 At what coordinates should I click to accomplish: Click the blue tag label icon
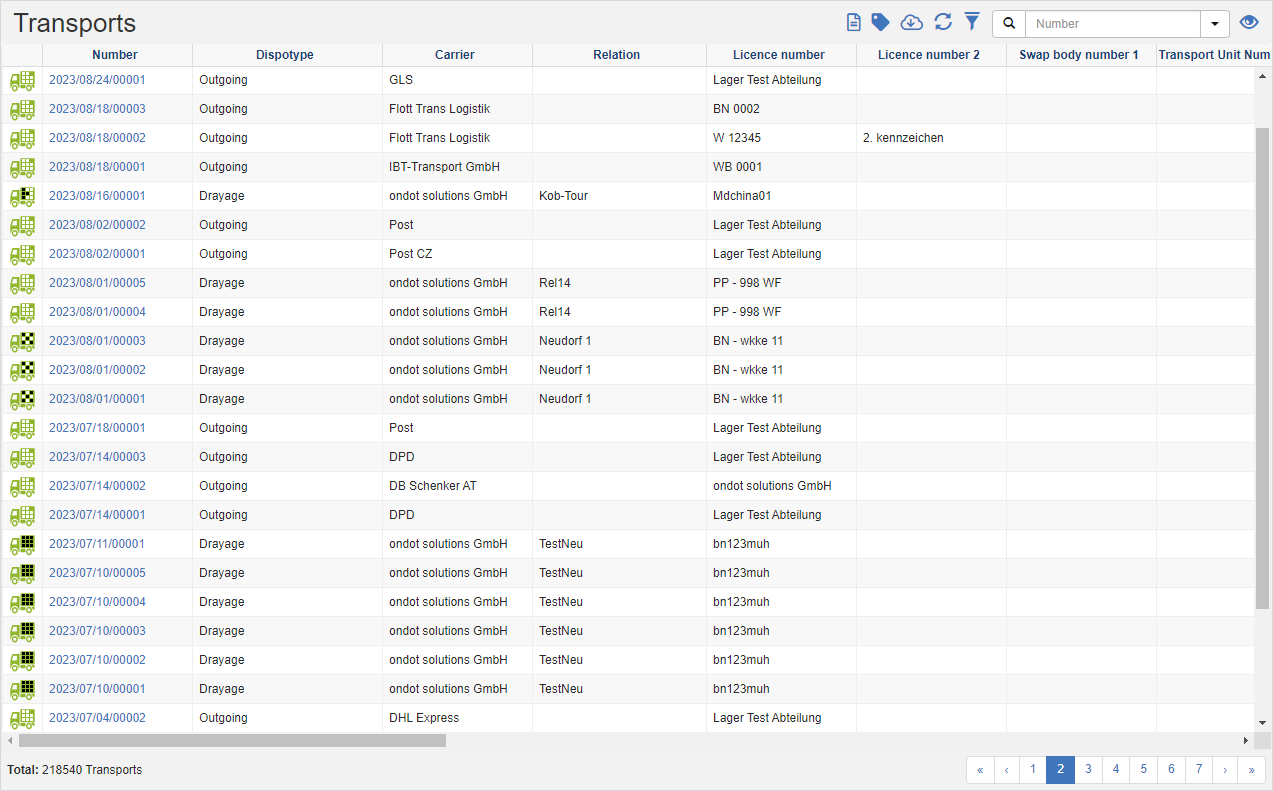[x=881, y=21]
